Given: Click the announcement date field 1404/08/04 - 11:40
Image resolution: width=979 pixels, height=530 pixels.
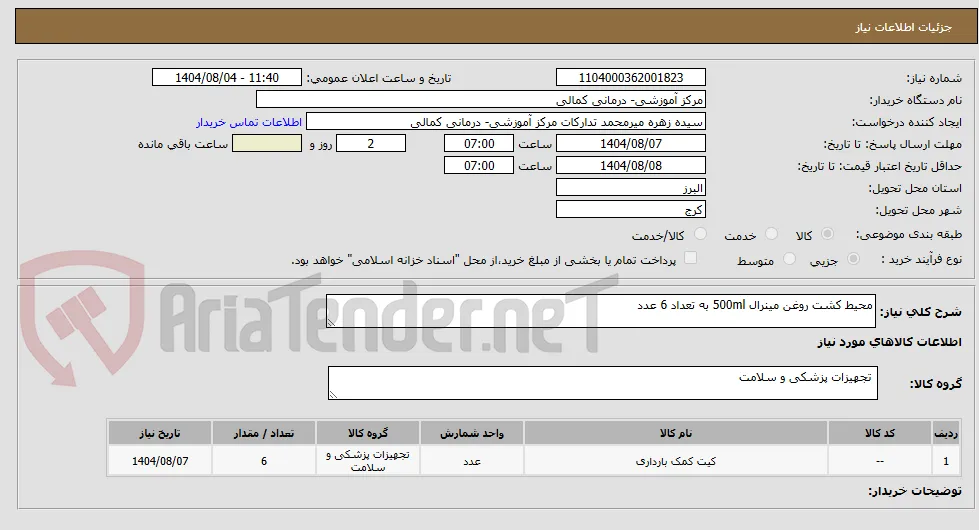Looking at the screenshot, I should [227, 77].
